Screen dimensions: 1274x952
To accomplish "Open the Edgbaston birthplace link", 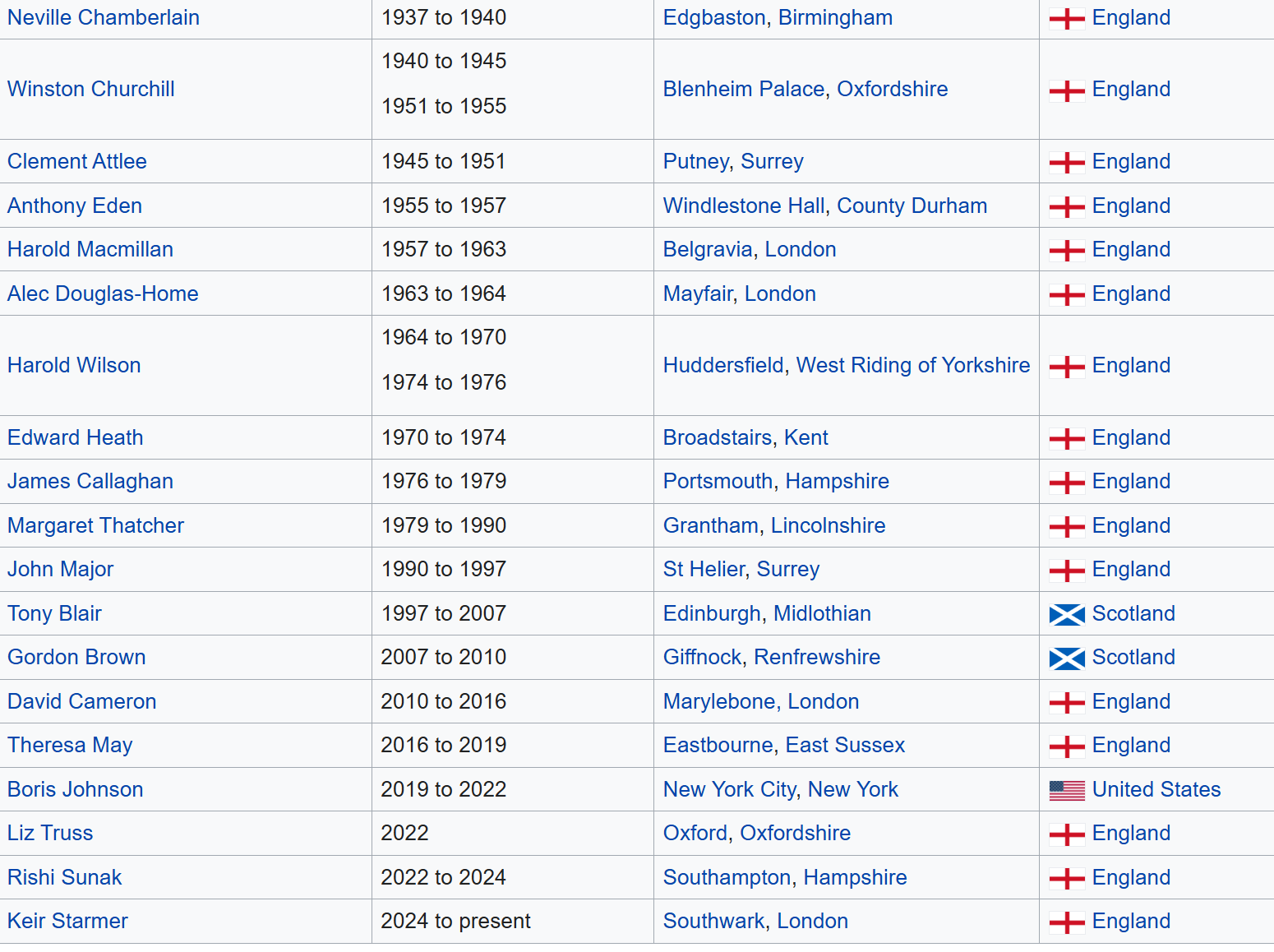I will [x=714, y=18].
